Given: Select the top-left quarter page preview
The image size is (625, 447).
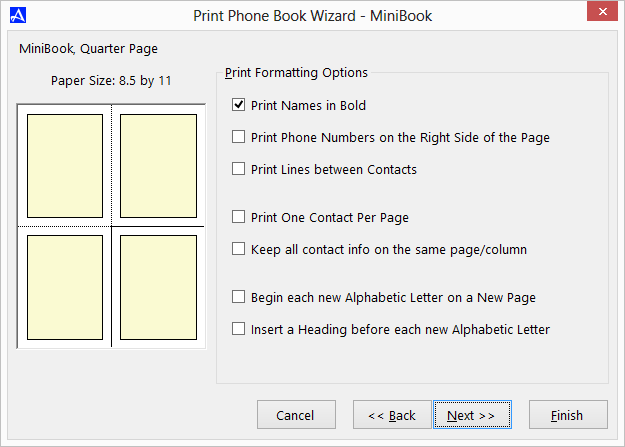Looking at the screenshot, I should [65, 165].
